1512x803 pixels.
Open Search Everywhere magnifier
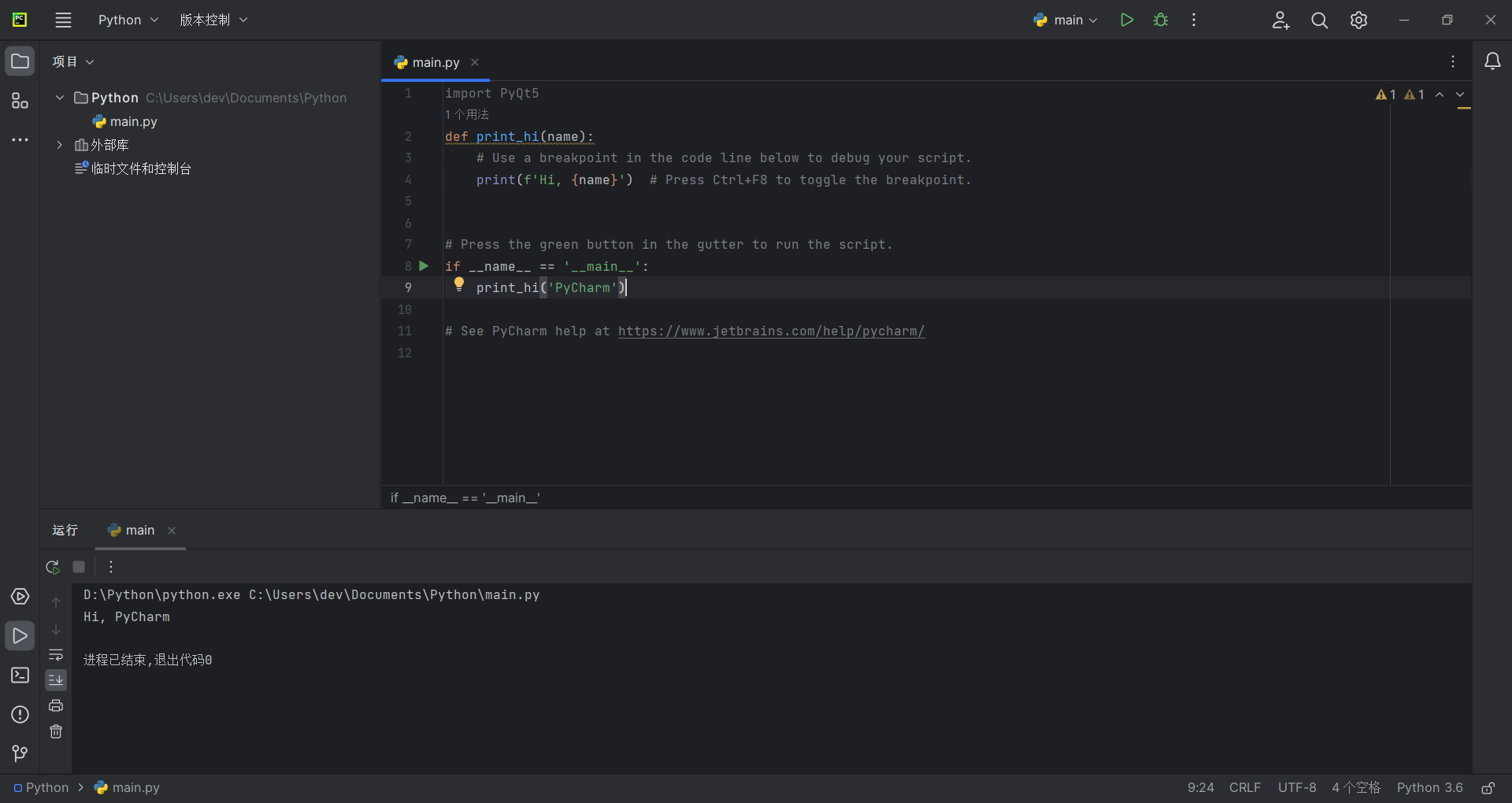(x=1320, y=20)
